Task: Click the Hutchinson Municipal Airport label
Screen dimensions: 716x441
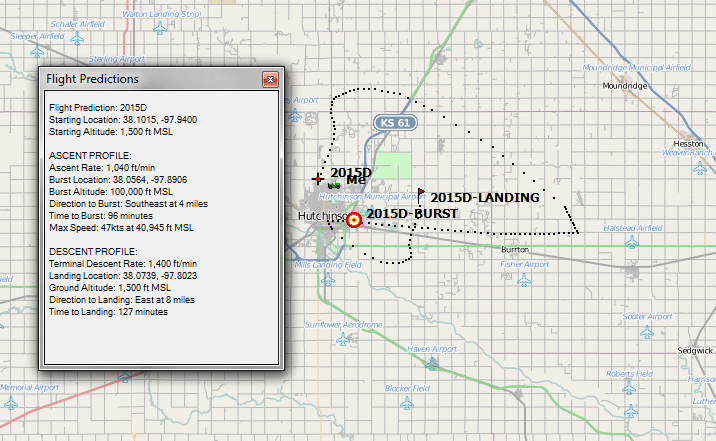Action: coord(372,196)
